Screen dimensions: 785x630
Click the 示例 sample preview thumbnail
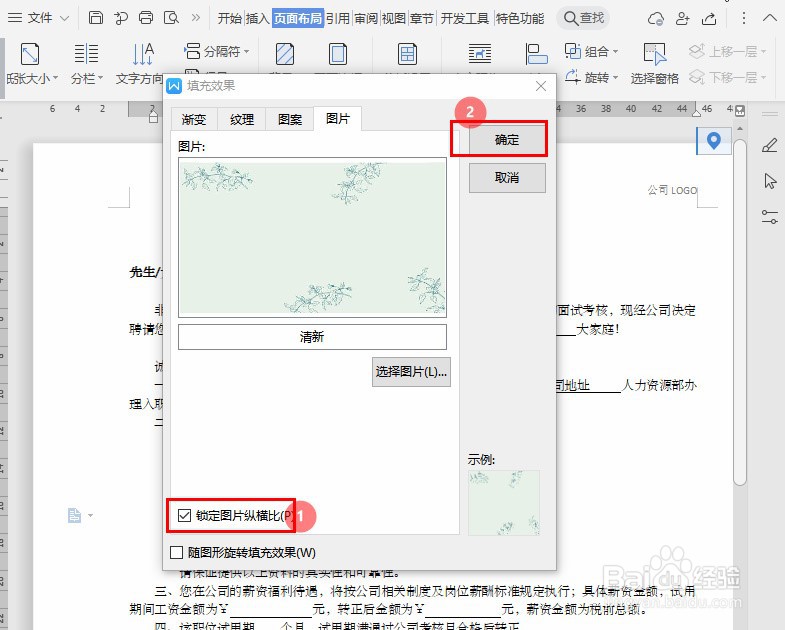(504, 502)
